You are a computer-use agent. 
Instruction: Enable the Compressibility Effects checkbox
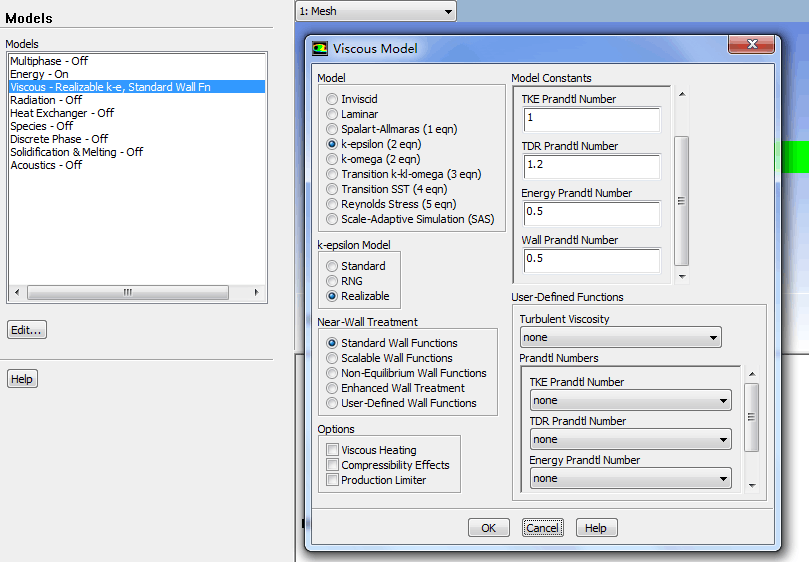[332, 465]
